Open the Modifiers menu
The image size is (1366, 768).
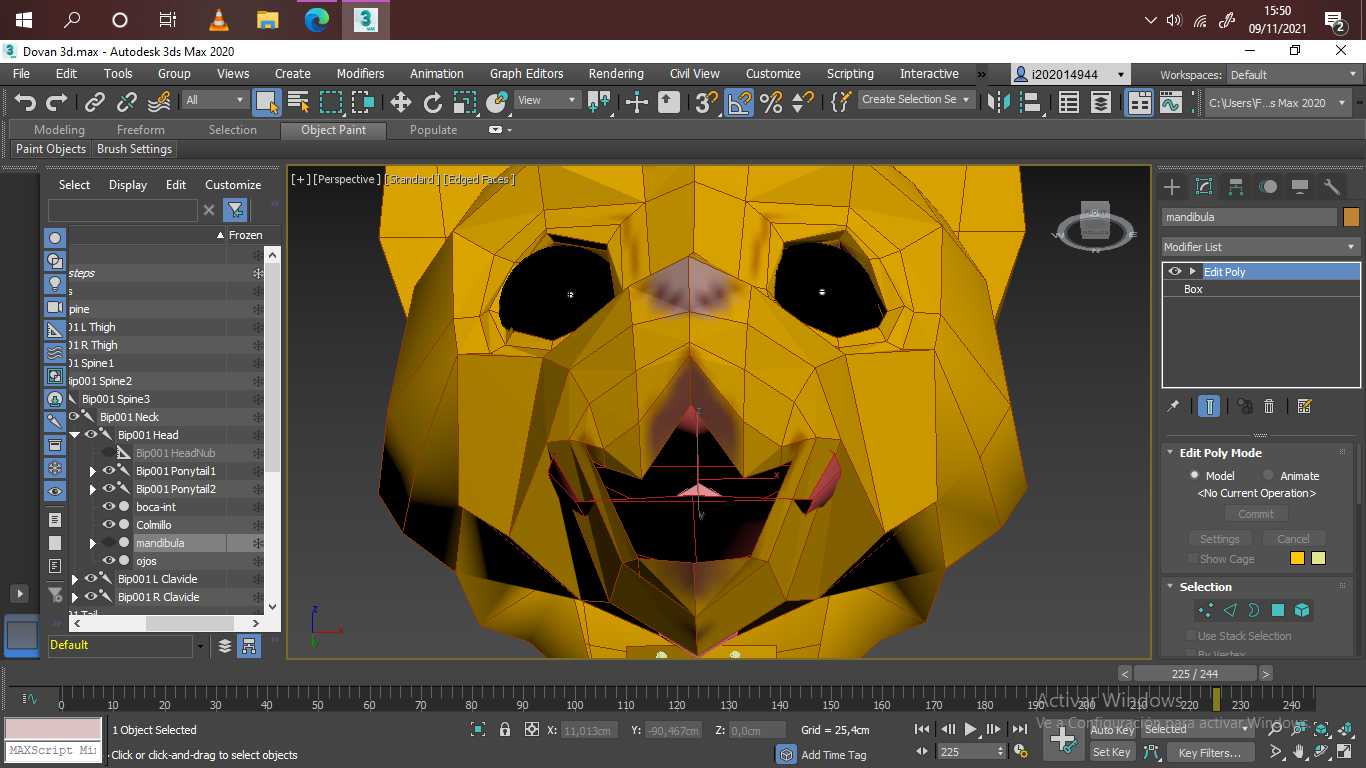[x=360, y=74]
